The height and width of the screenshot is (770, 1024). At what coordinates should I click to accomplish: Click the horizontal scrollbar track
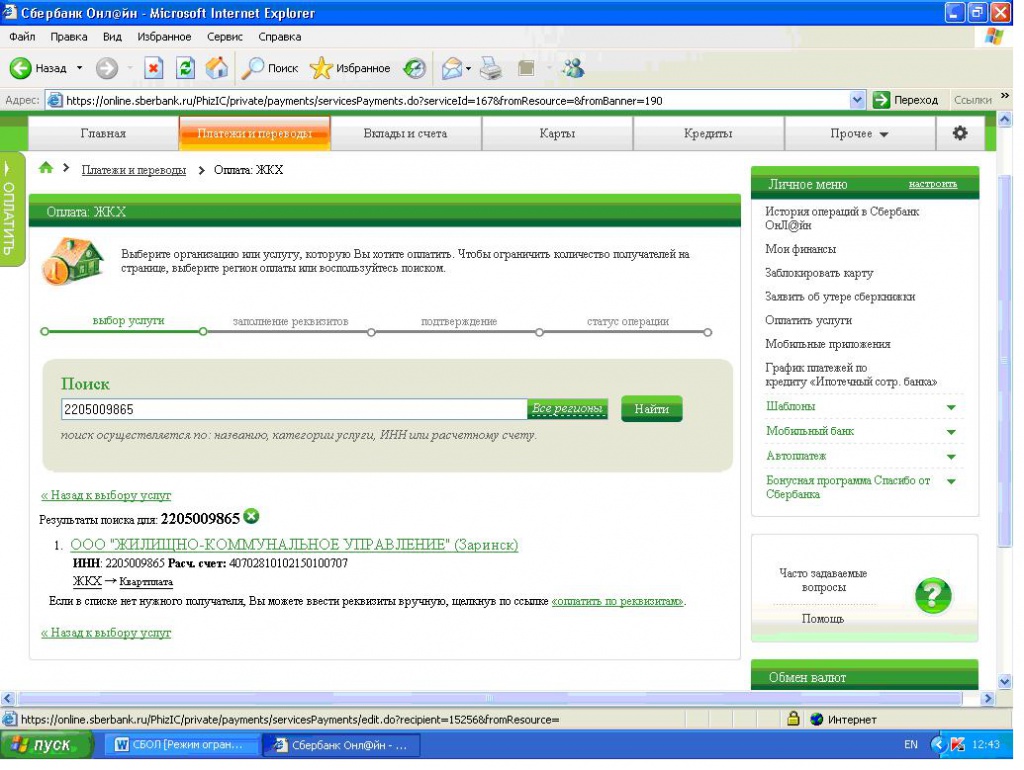point(490,698)
